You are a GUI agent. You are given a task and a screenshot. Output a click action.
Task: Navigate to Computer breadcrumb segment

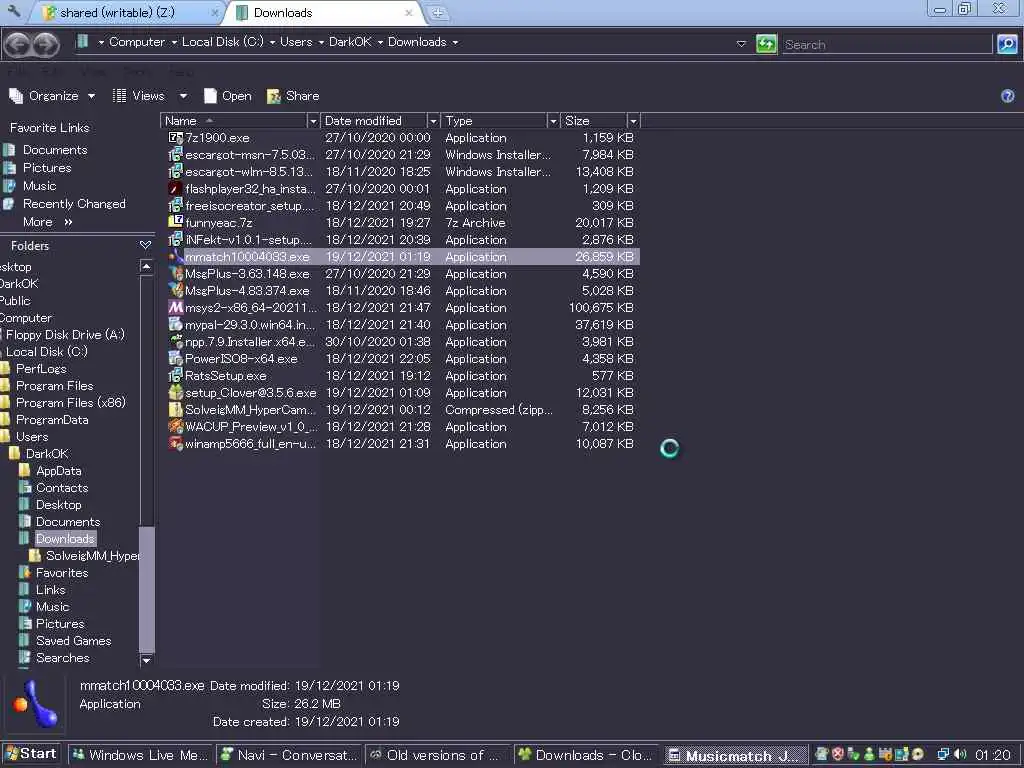tap(136, 42)
